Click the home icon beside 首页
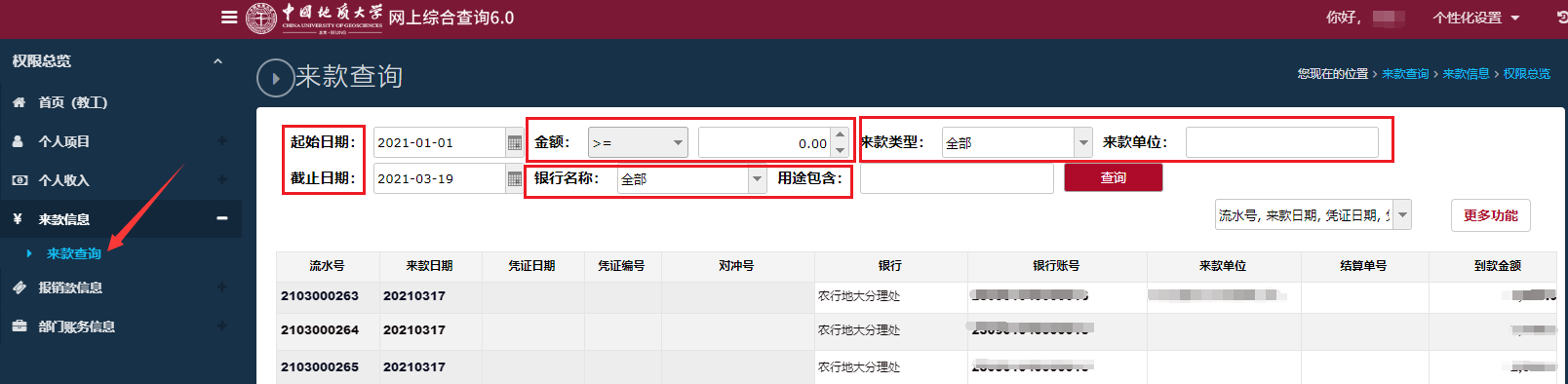Viewport: 1568px width, 384px height. [x=19, y=102]
